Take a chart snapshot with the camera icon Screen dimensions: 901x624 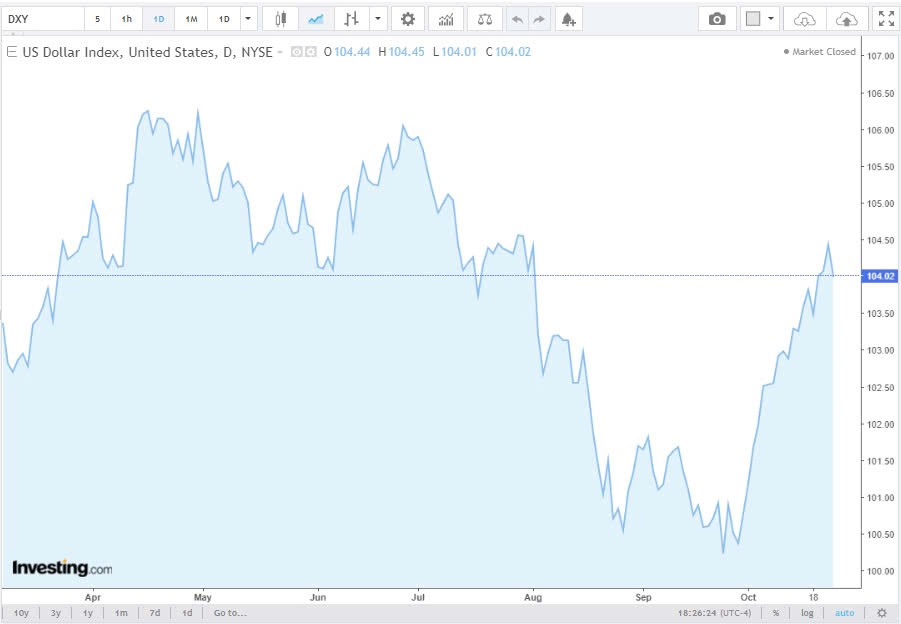coord(716,18)
